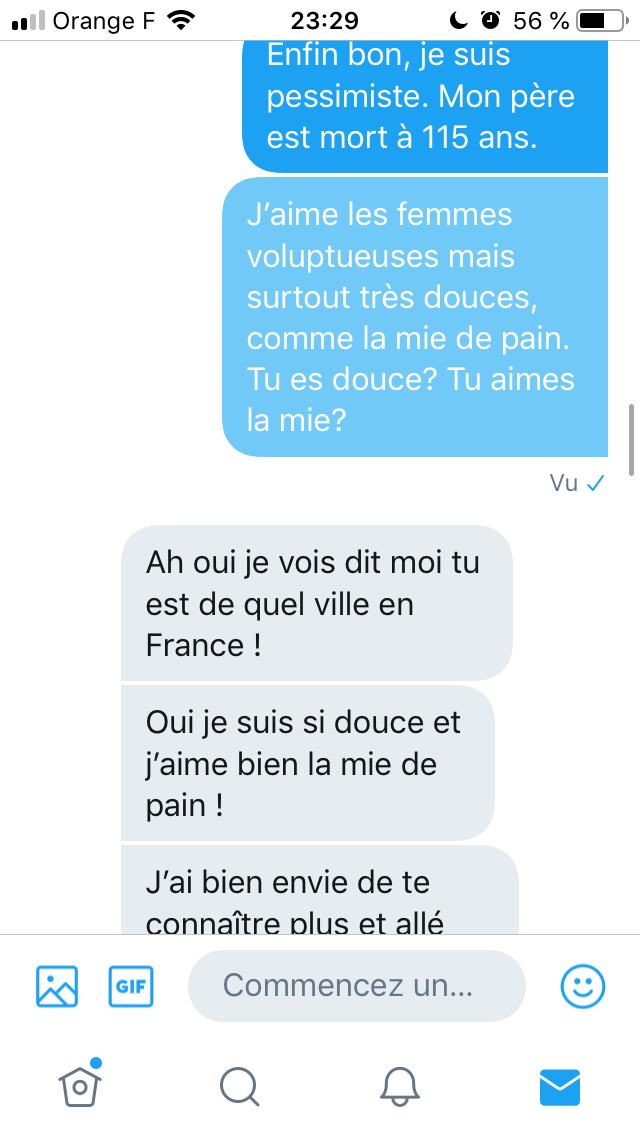
Task: Tap the Commencez un… message field
Action: click(357, 986)
